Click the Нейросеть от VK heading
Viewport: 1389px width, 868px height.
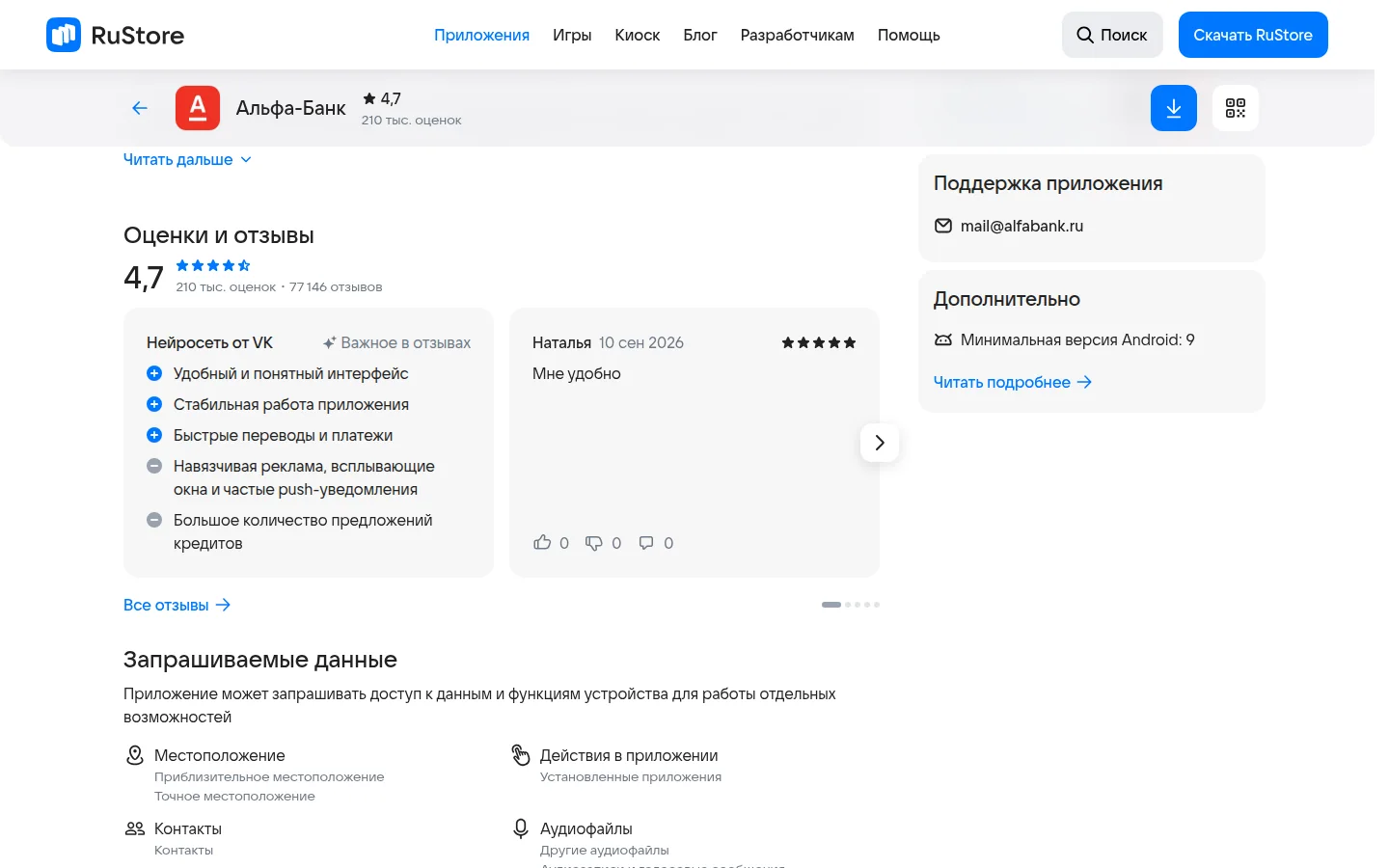[209, 342]
